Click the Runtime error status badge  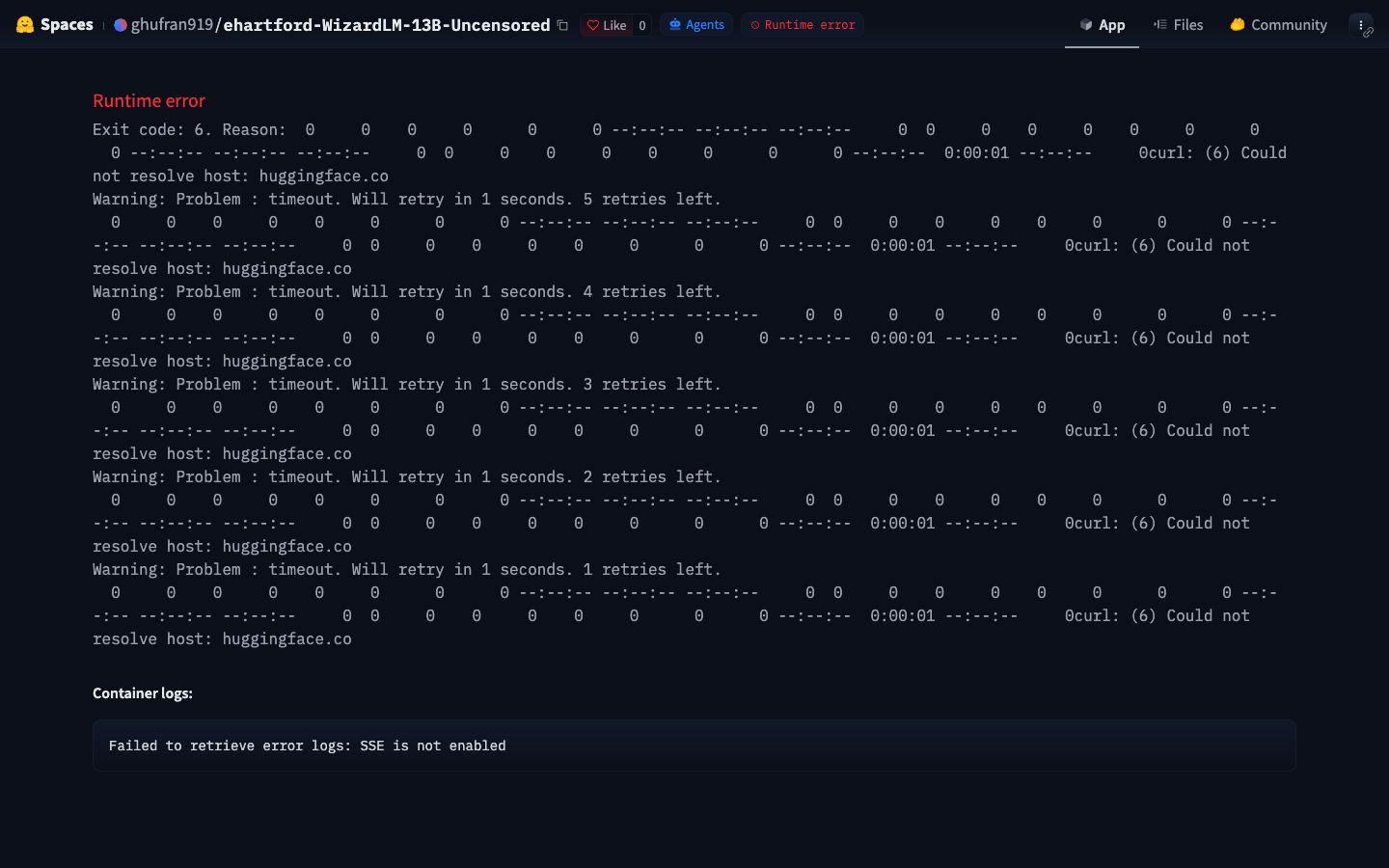[x=803, y=25]
